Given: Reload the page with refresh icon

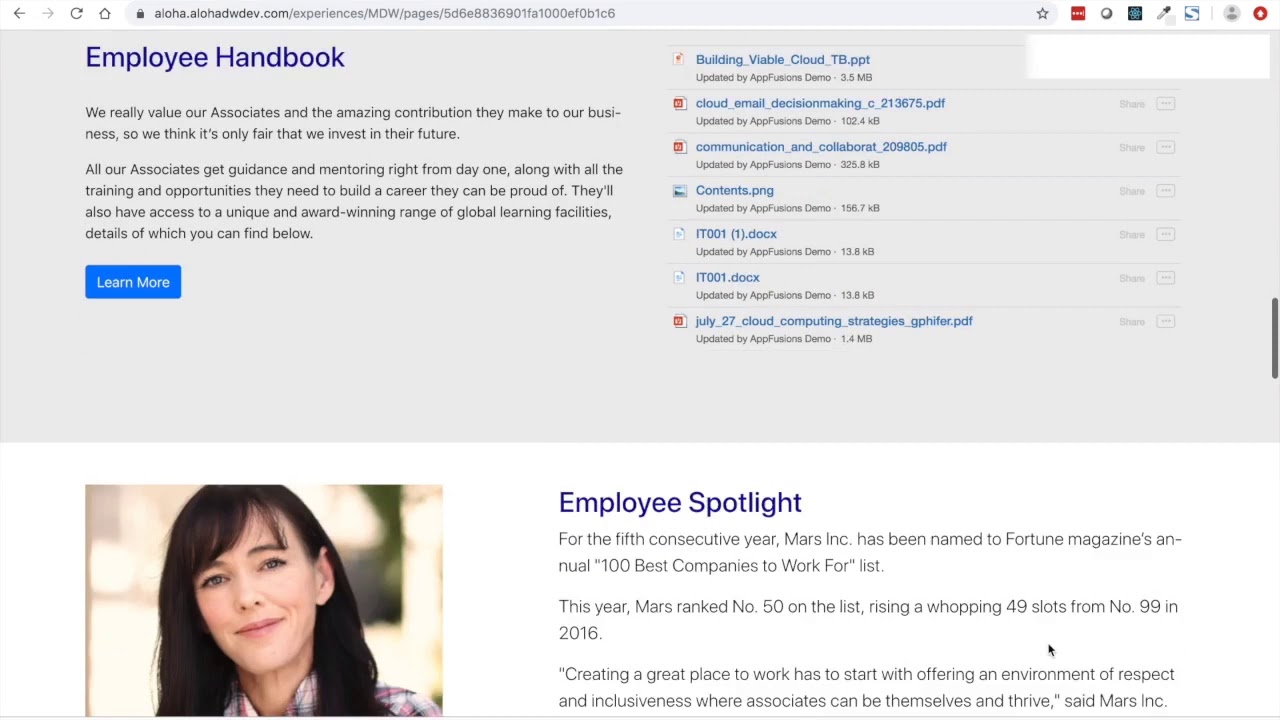Looking at the screenshot, I should pos(76,13).
